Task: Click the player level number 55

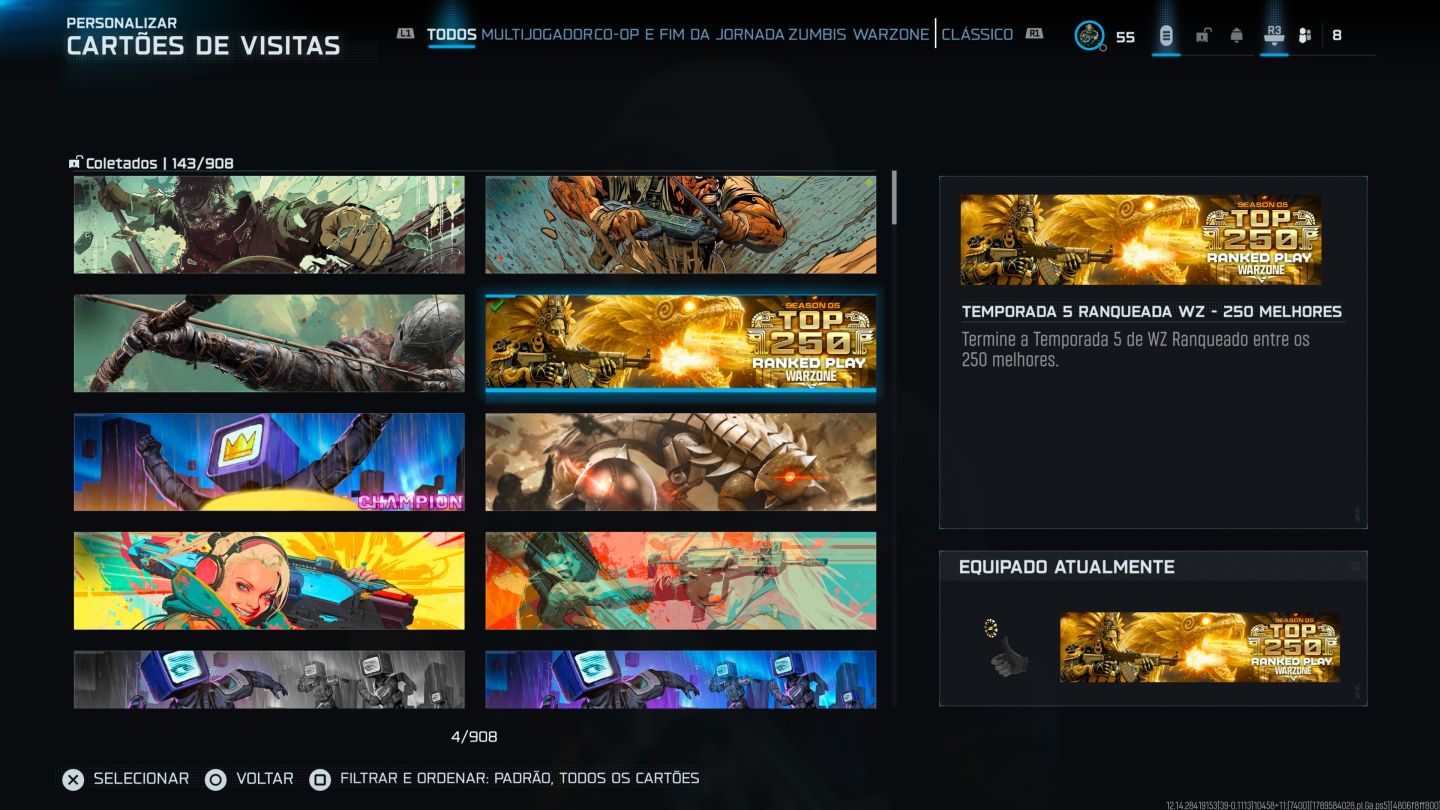Action: click(x=1125, y=37)
